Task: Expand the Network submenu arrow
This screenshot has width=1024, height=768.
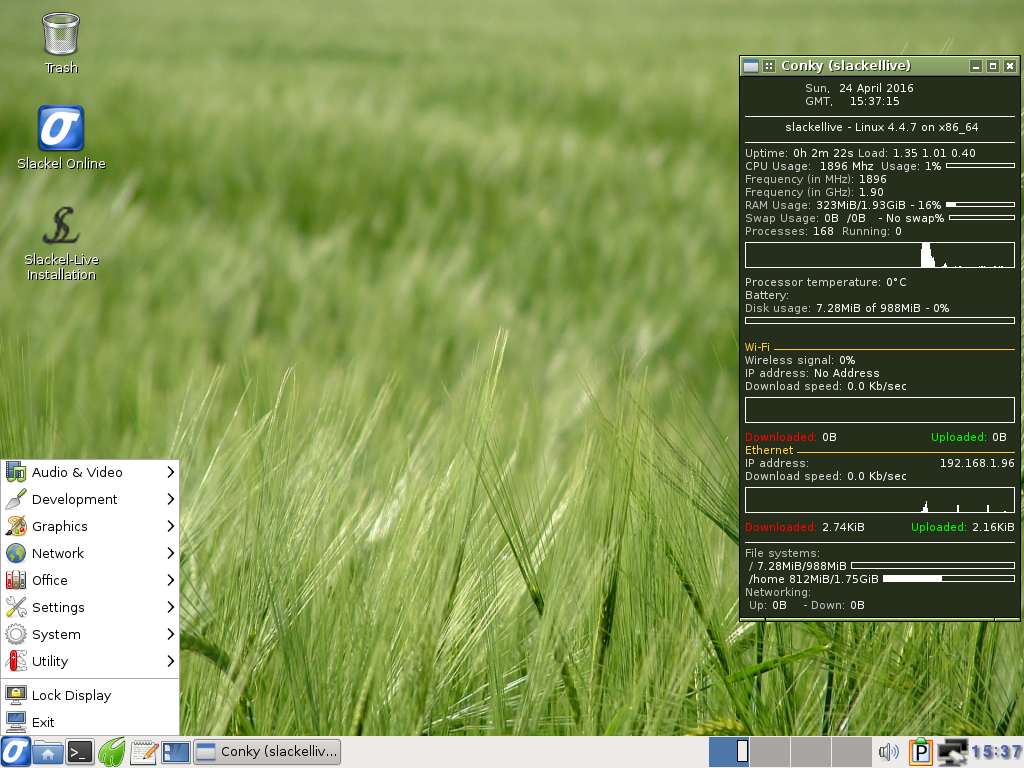Action: [170, 553]
